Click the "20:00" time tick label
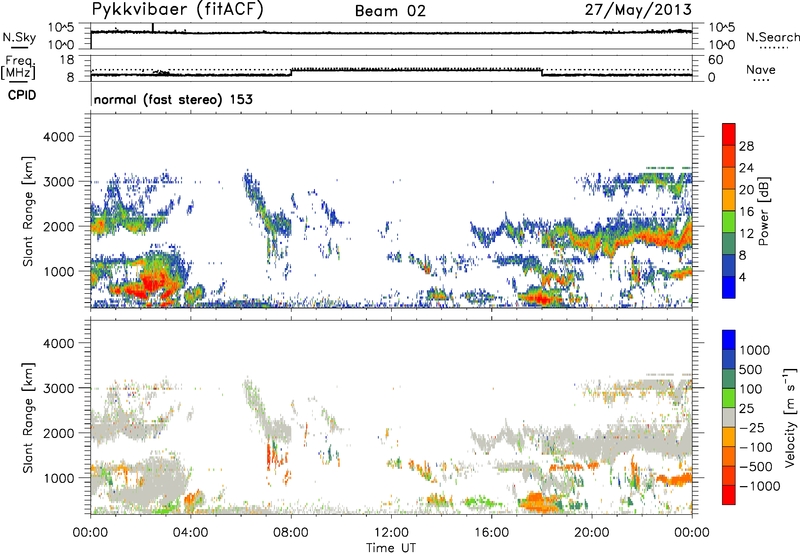Image resolution: width=800 pixels, height=554 pixels. [592, 533]
